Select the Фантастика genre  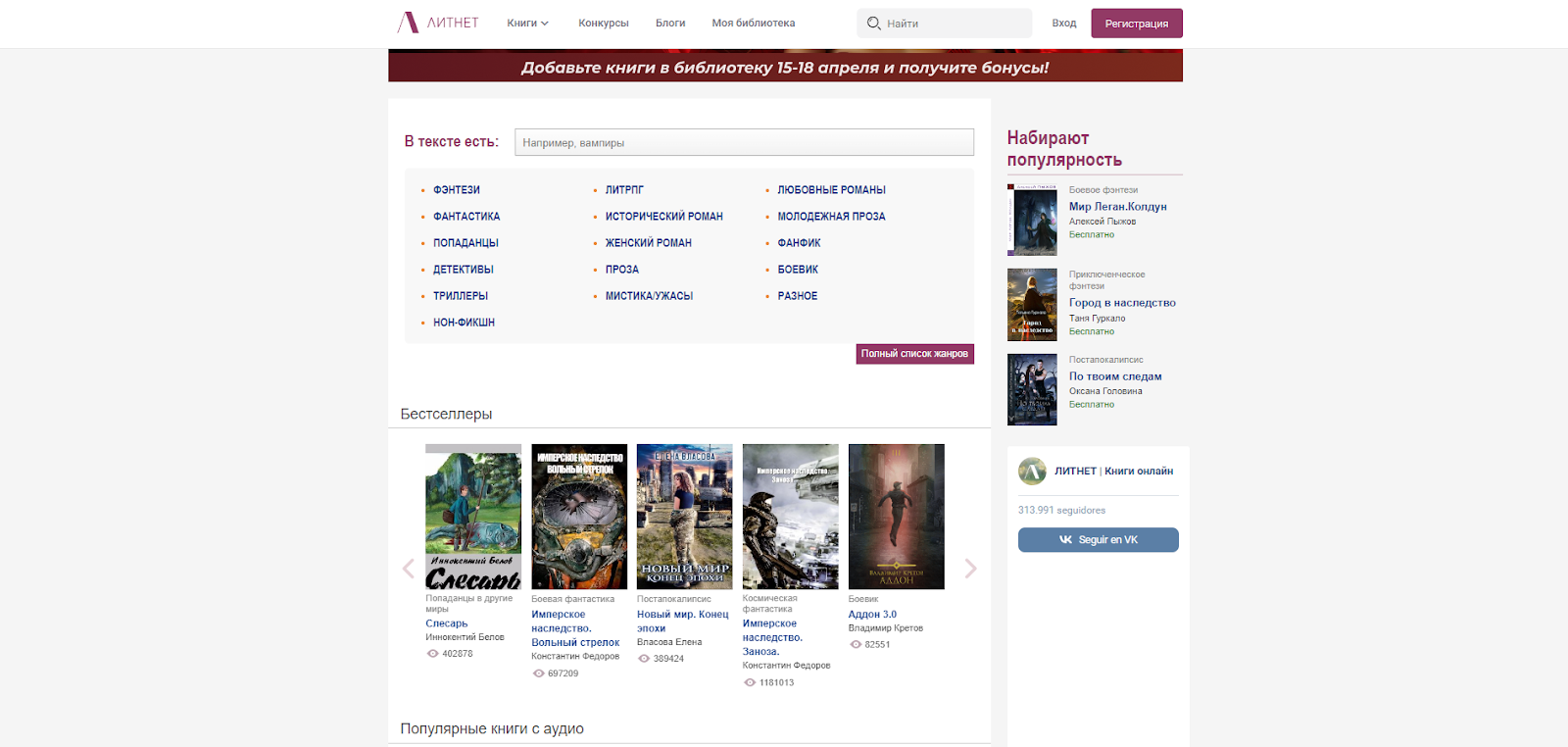tap(466, 217)
